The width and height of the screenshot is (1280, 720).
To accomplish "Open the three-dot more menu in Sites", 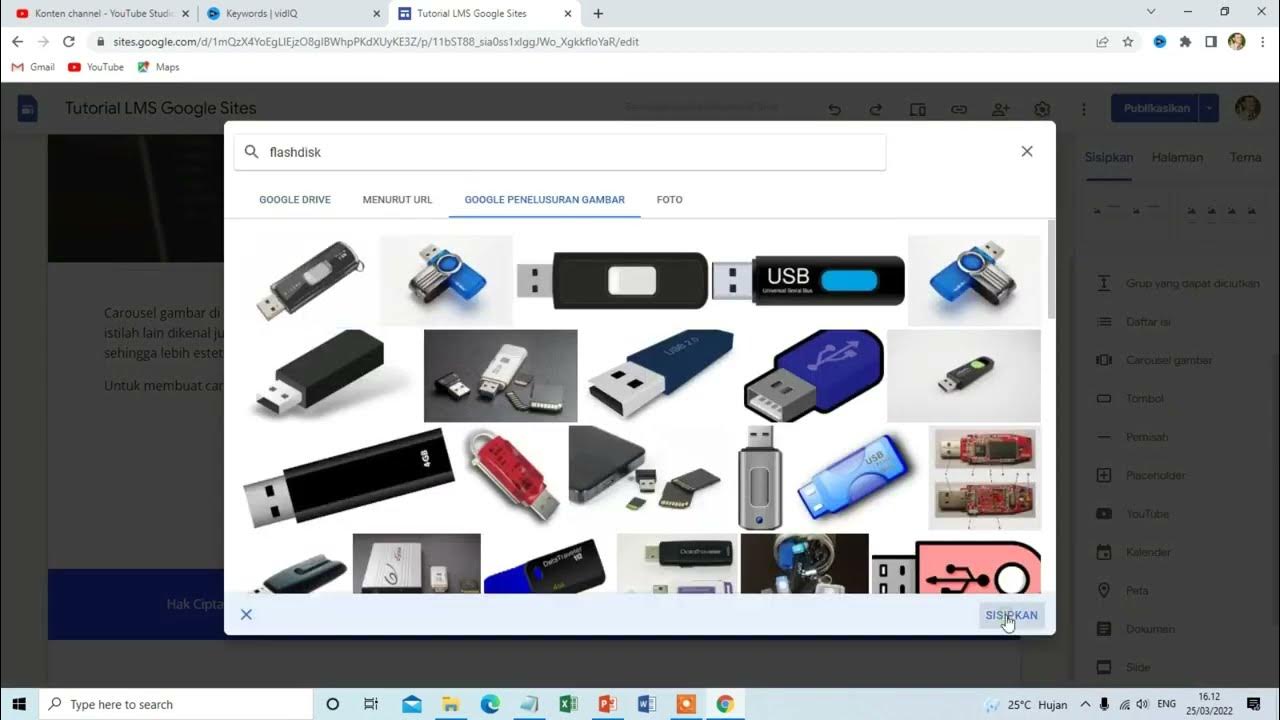I will (x=1083, y=109).
